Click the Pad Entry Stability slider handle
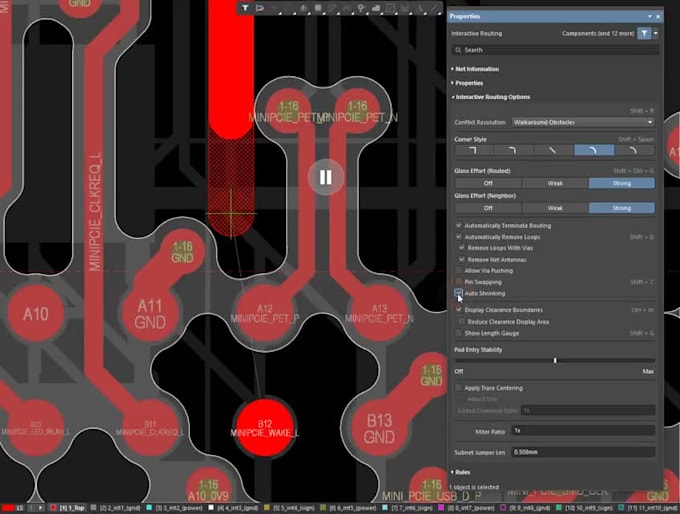The height and width of the screenshot is (514, 680). click(555, 360)
